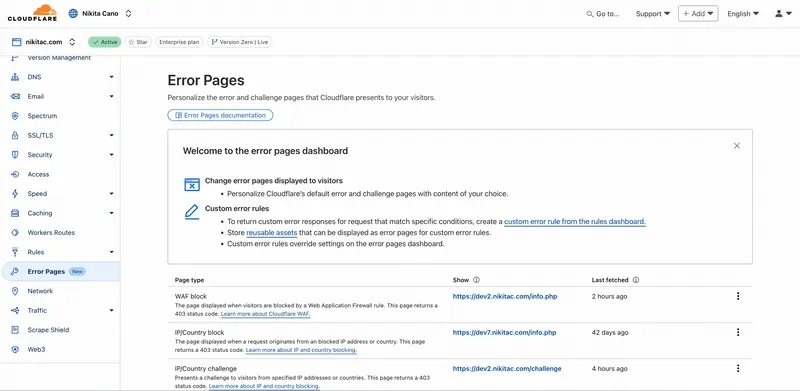Viewport: 800px width, 391px height.
Task: Click the Spectrum shield icon in sidebar
Action: pos(15,116)
